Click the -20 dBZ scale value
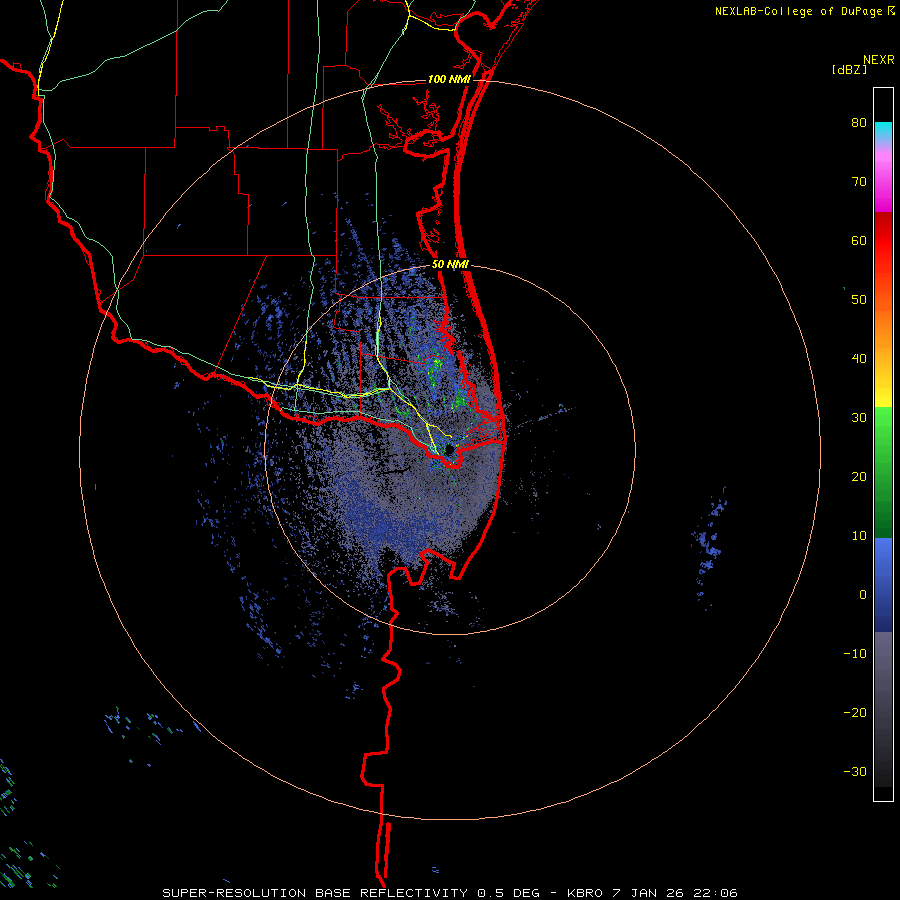 pos(855,713)
